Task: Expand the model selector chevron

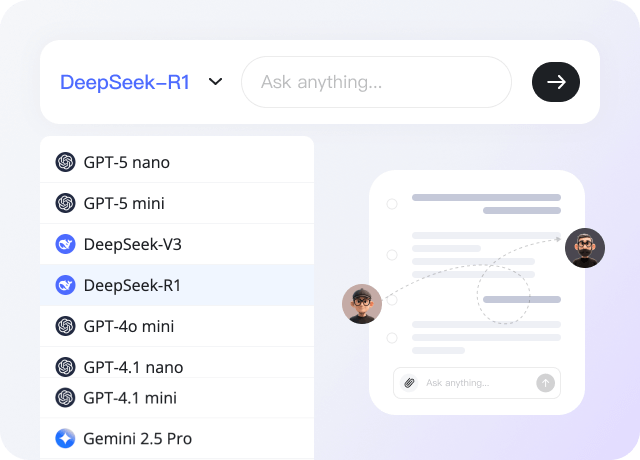Action: [x=215, y=82]
